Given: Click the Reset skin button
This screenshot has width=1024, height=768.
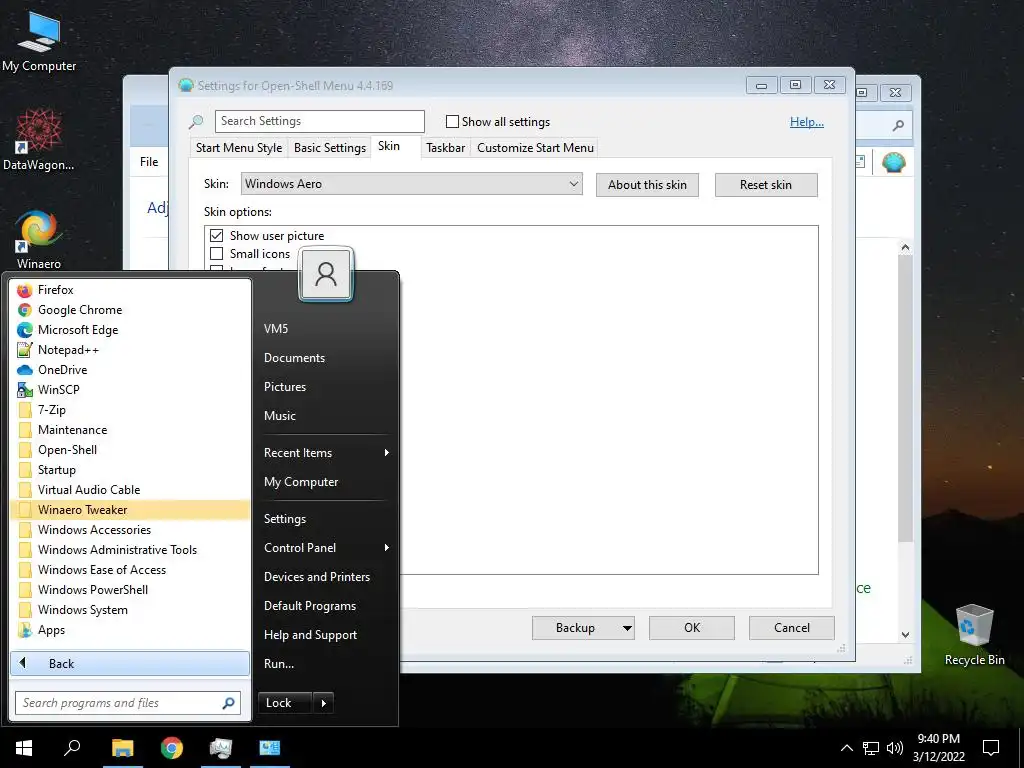Looking at the screenshot, I should [766, 185].
